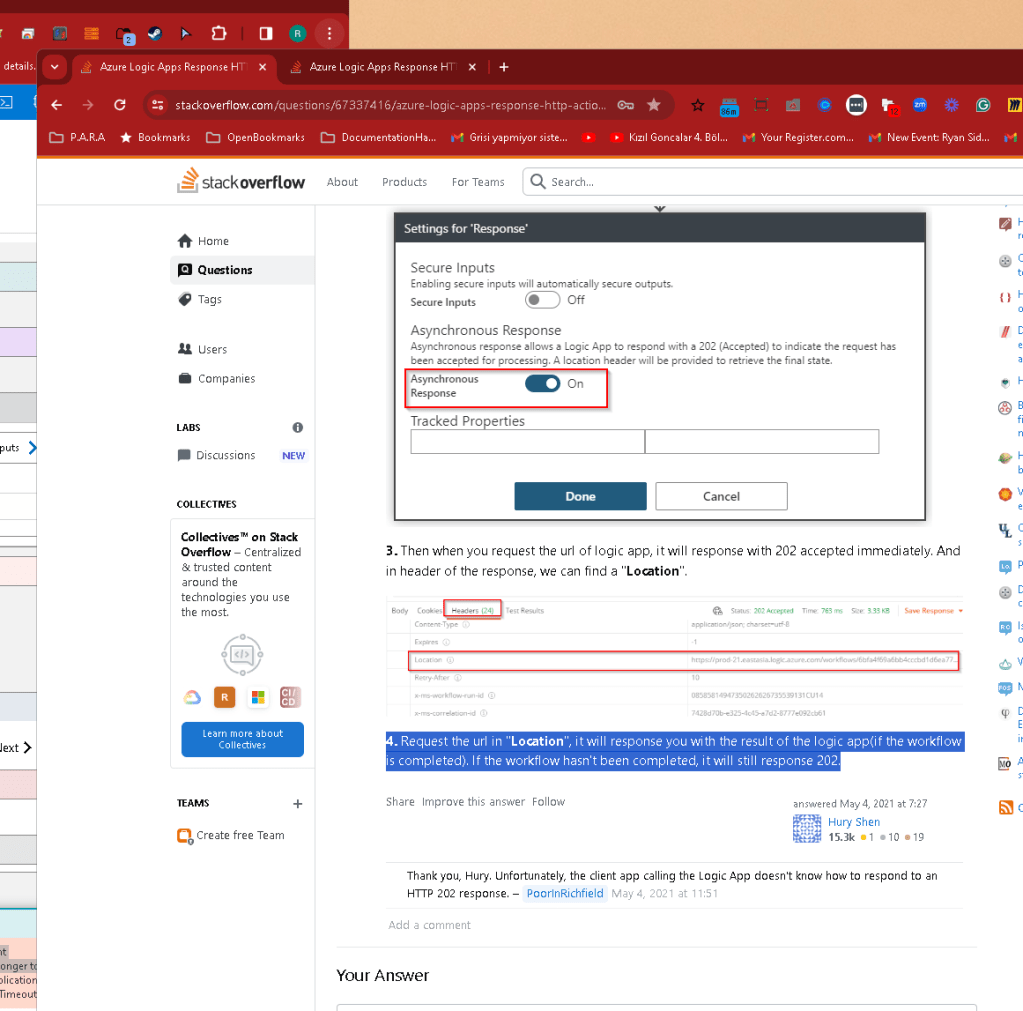1023x1011 pixels.
Task: Click the RSS feed icon on right edge
Action: pos(1005,807)
